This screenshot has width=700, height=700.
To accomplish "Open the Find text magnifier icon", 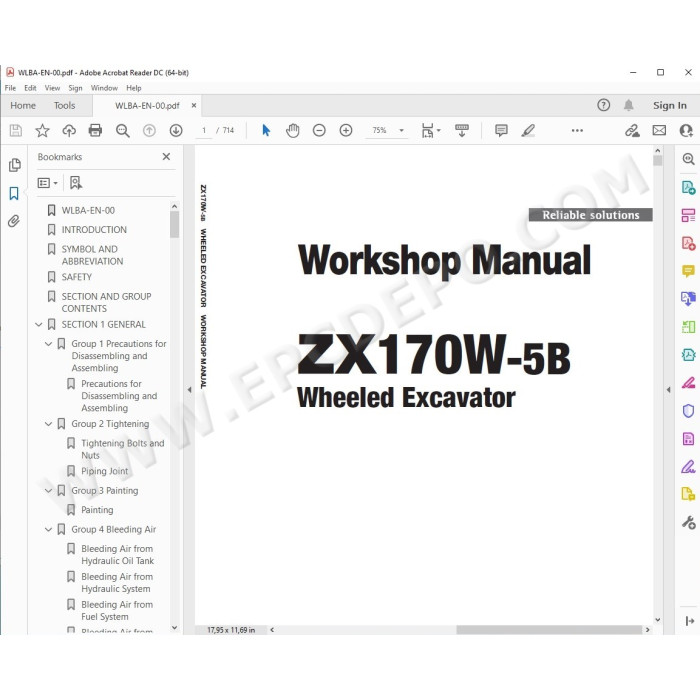I will point(122,130).
